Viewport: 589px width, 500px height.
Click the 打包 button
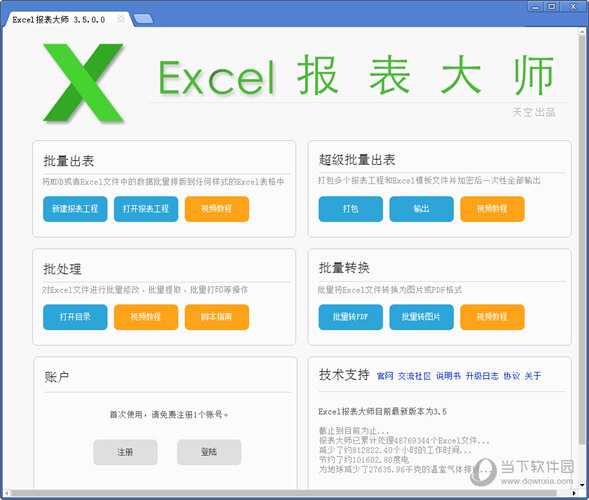pos(350,209)
